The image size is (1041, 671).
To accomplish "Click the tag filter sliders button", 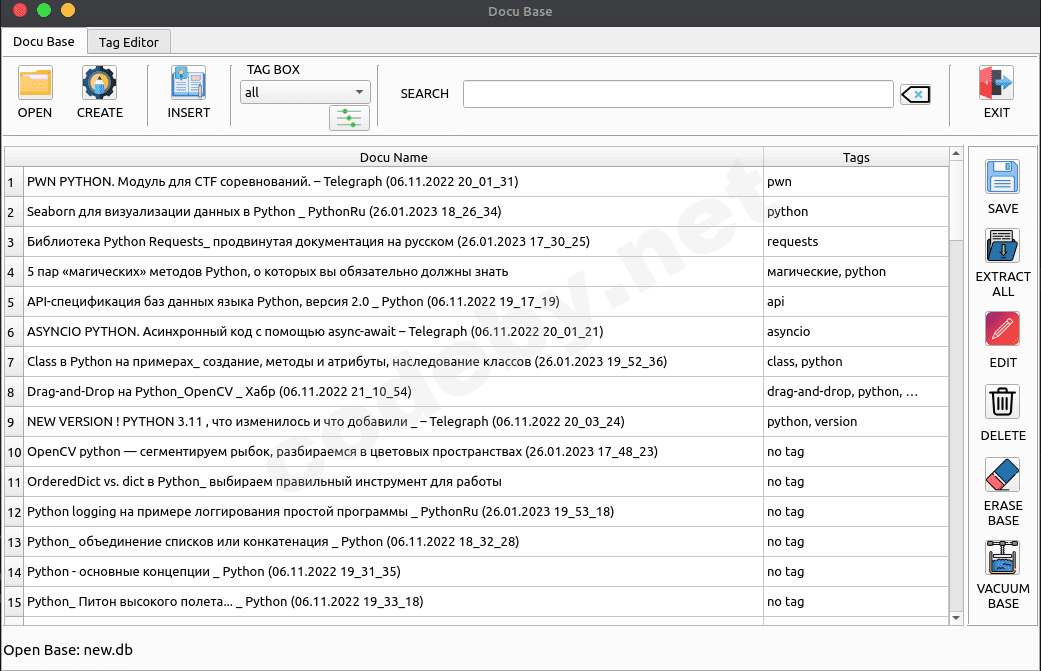I will tap(349, 119).
